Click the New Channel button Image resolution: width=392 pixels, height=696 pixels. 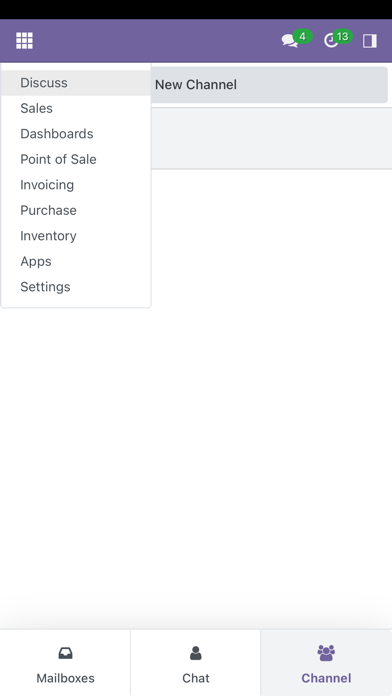269,85
